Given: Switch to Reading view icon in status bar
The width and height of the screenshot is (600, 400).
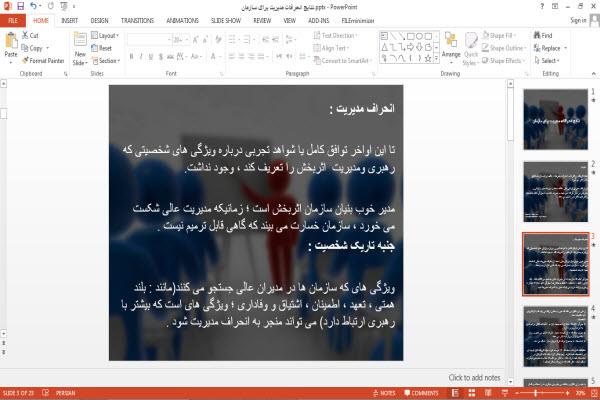Looking at the screenshot, I should pyautogui.click(x=488, y=393).
